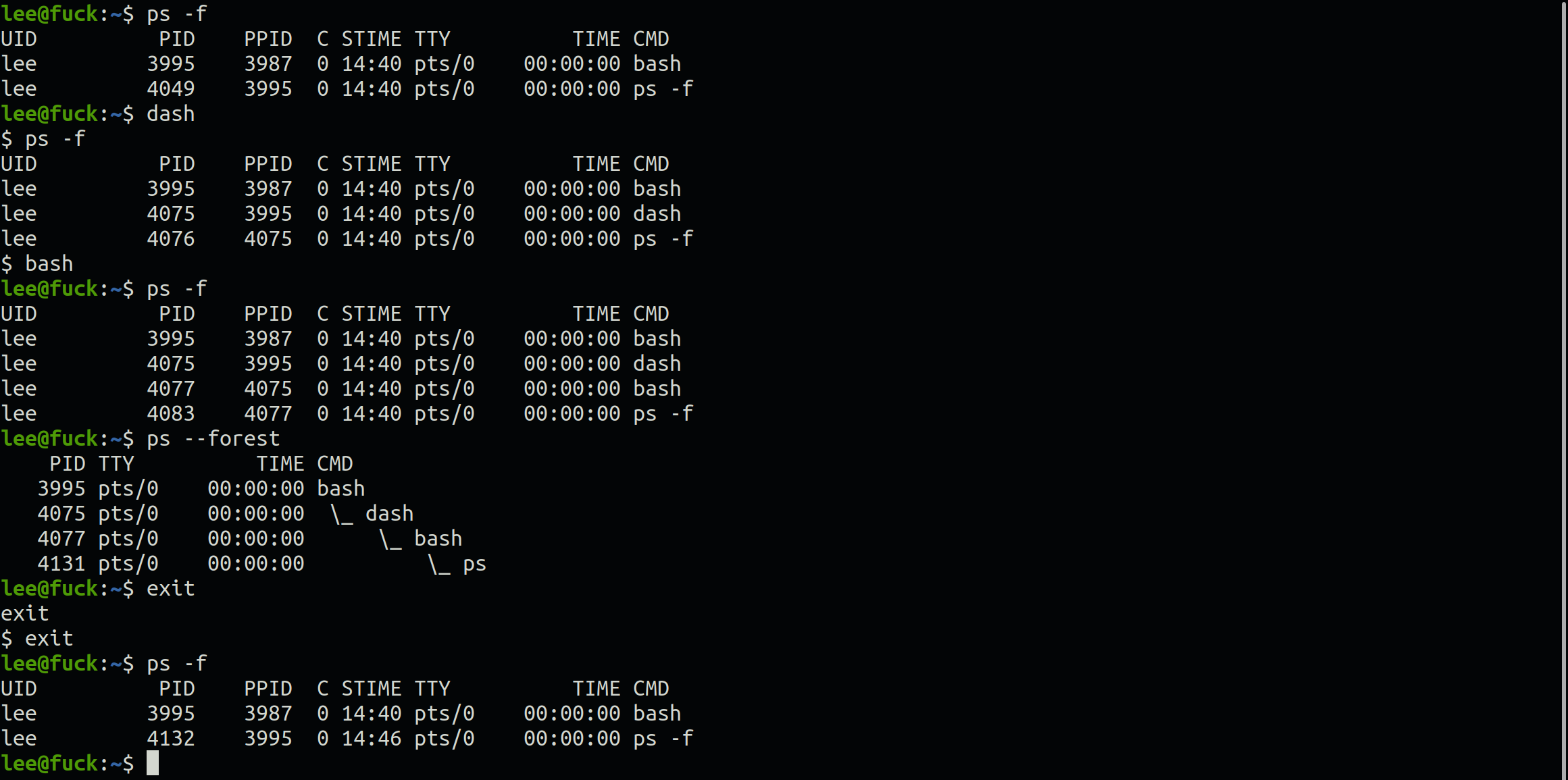Click PID 4076 in the second ps listing

point(171,239)
